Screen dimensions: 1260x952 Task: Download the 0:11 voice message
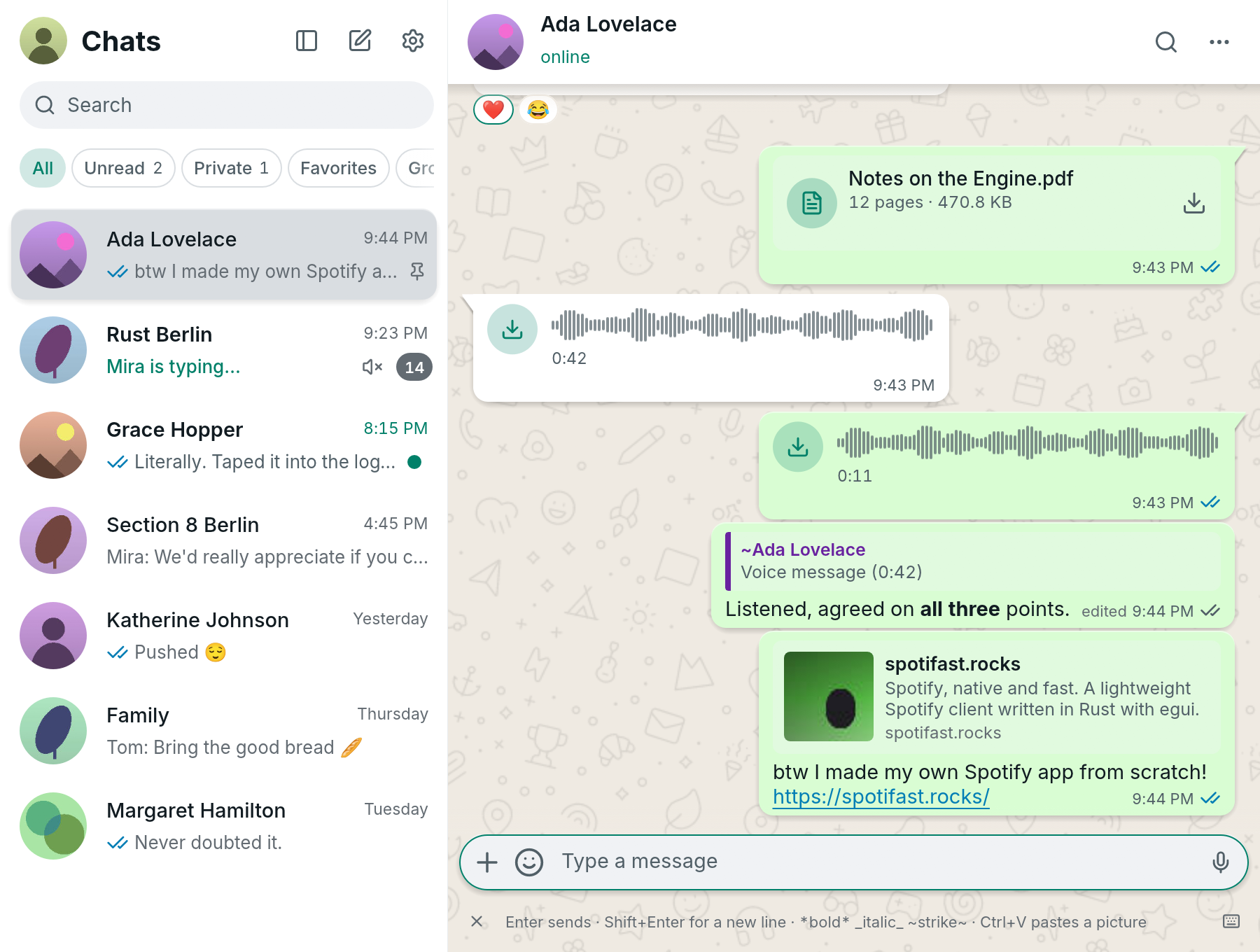coord(798,447)
